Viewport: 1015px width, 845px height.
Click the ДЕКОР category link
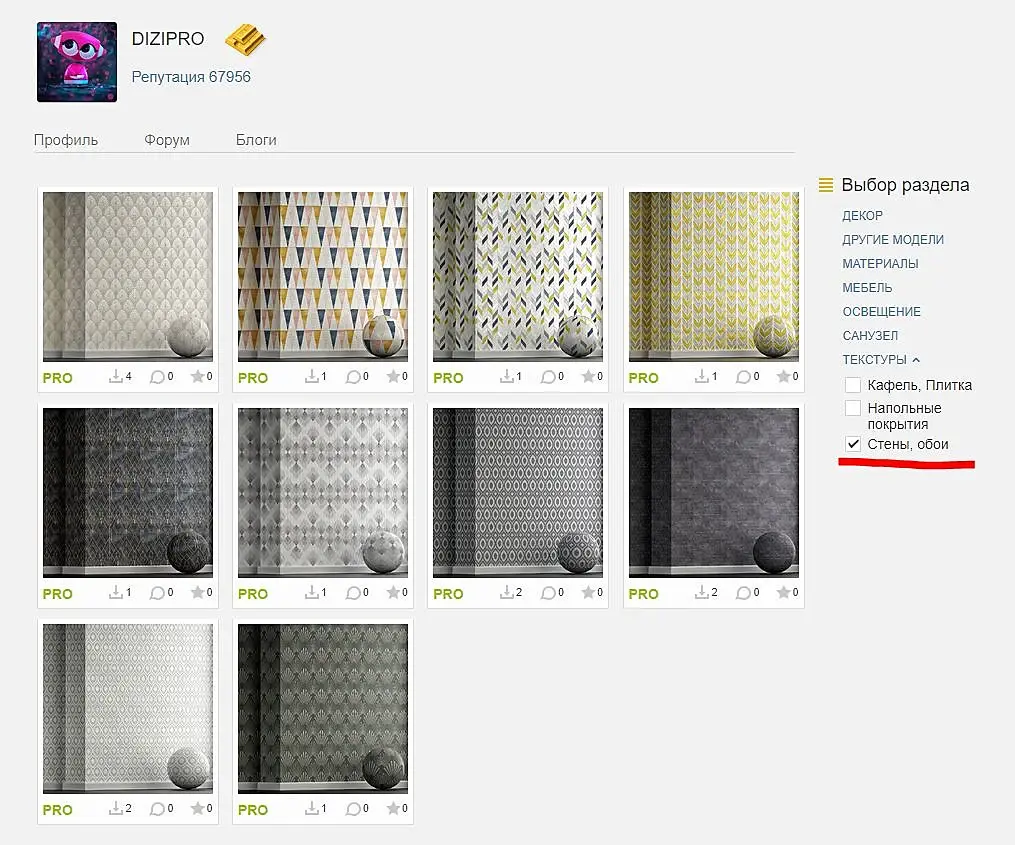[862, 216]
